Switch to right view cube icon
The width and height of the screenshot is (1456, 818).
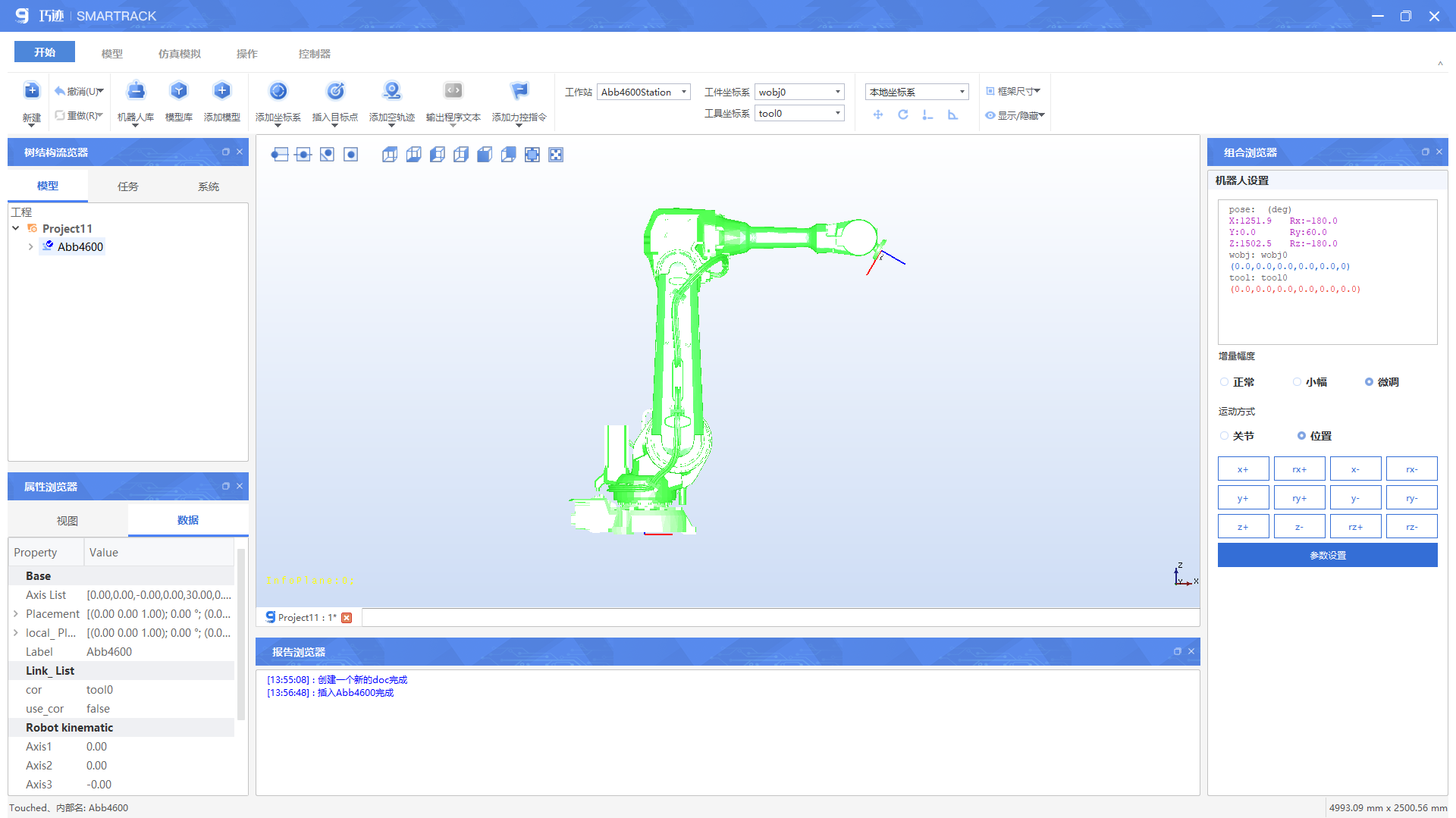461,155
